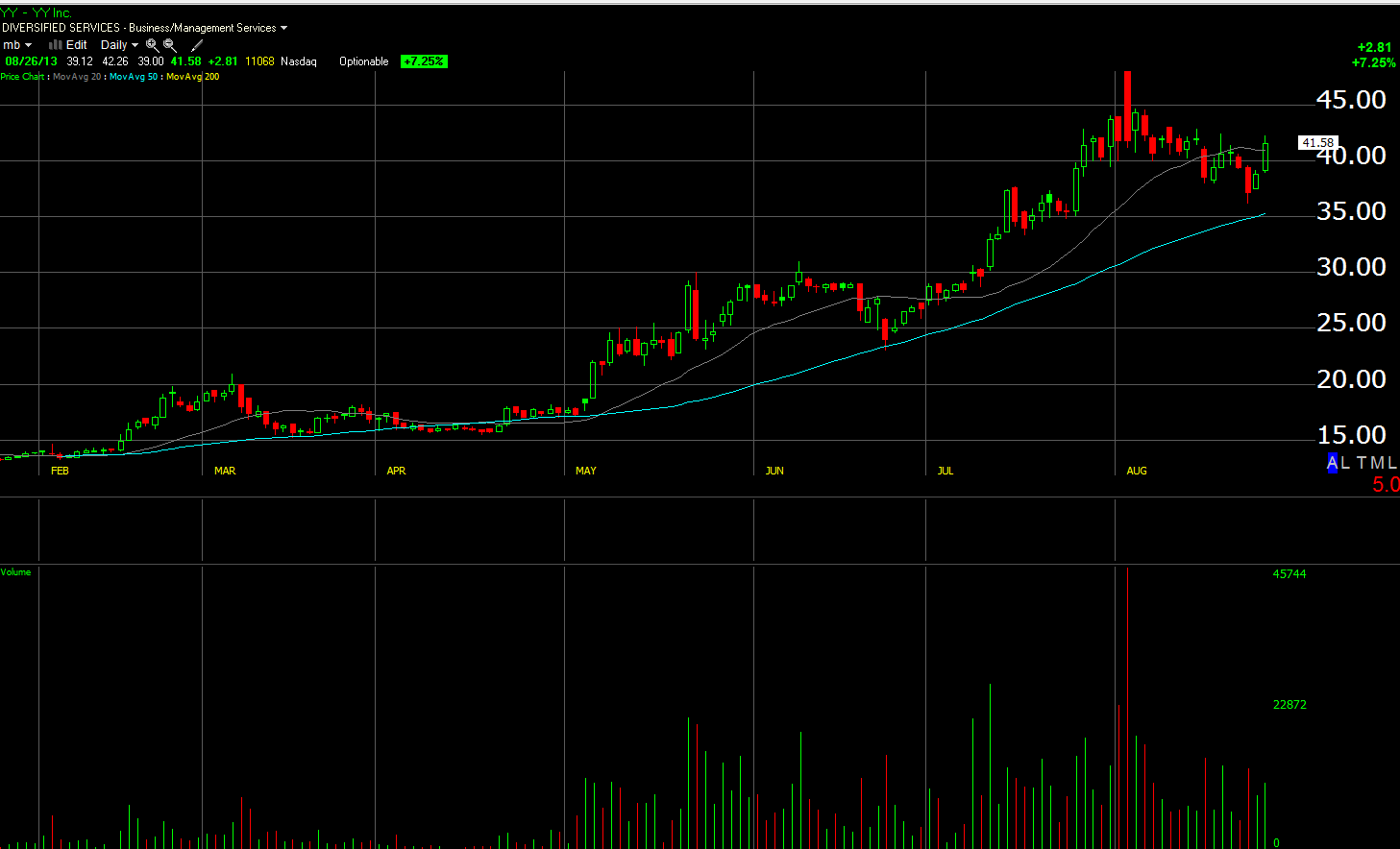Click the green +7.25% change badge
The image size is (1400, 849).
(424, 61)
